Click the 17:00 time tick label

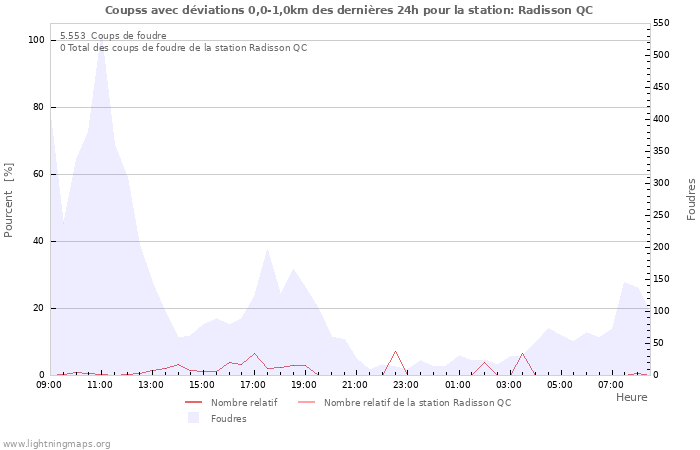pyautogui.click(x=253, y=385)
